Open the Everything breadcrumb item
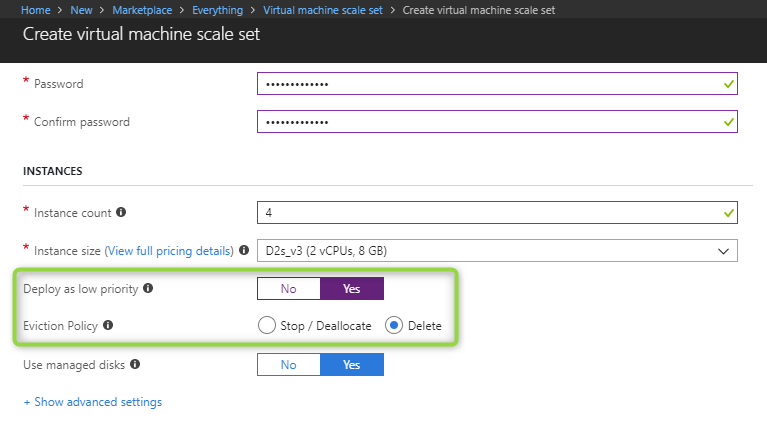The image size is (767, 435). [217, 10]
